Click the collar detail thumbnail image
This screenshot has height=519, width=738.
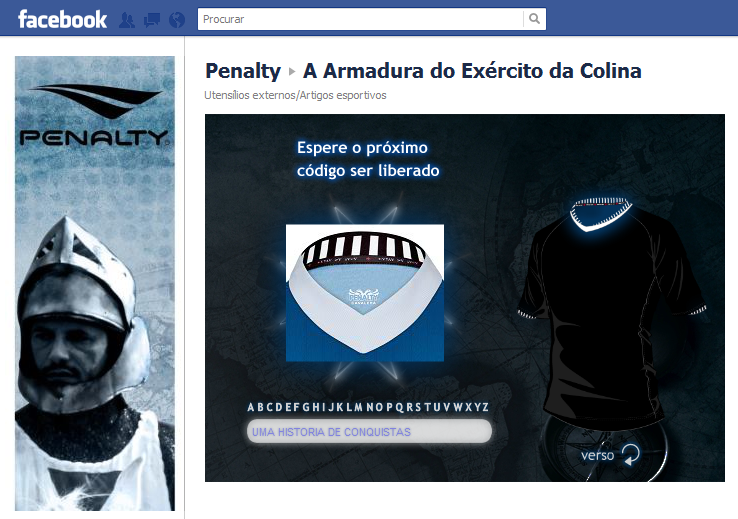(x=365, y=293)
